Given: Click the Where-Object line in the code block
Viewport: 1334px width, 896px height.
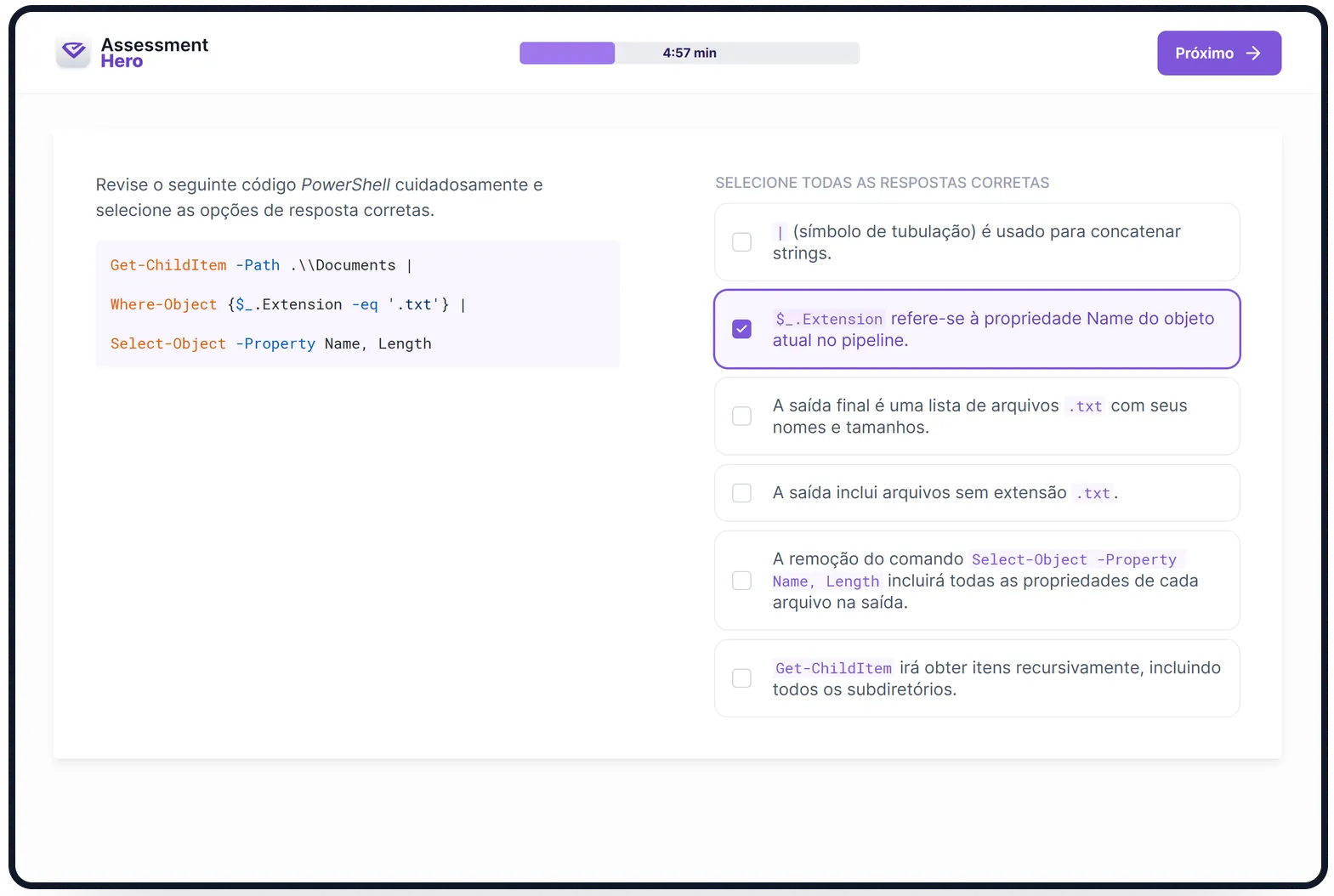Looking at the screenshot, I should tap(287, 304).
